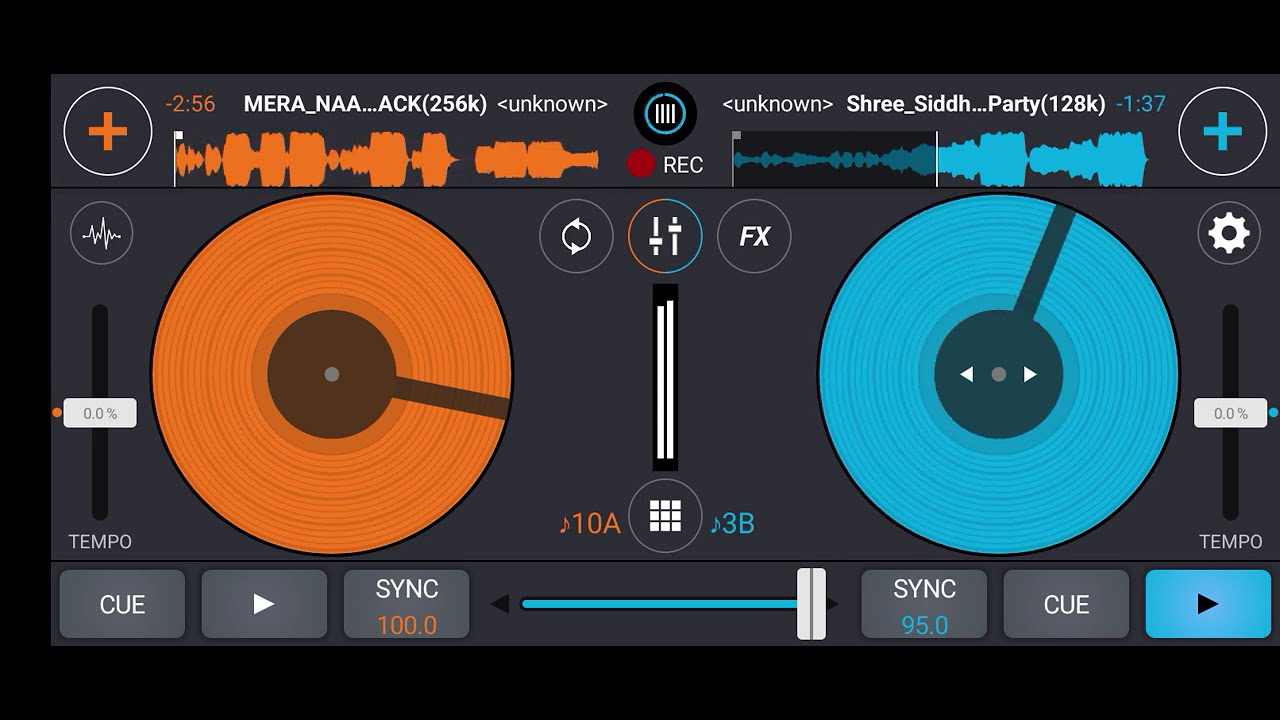
Task: Click the -2:56 remaining time
Action: point(190,104)
